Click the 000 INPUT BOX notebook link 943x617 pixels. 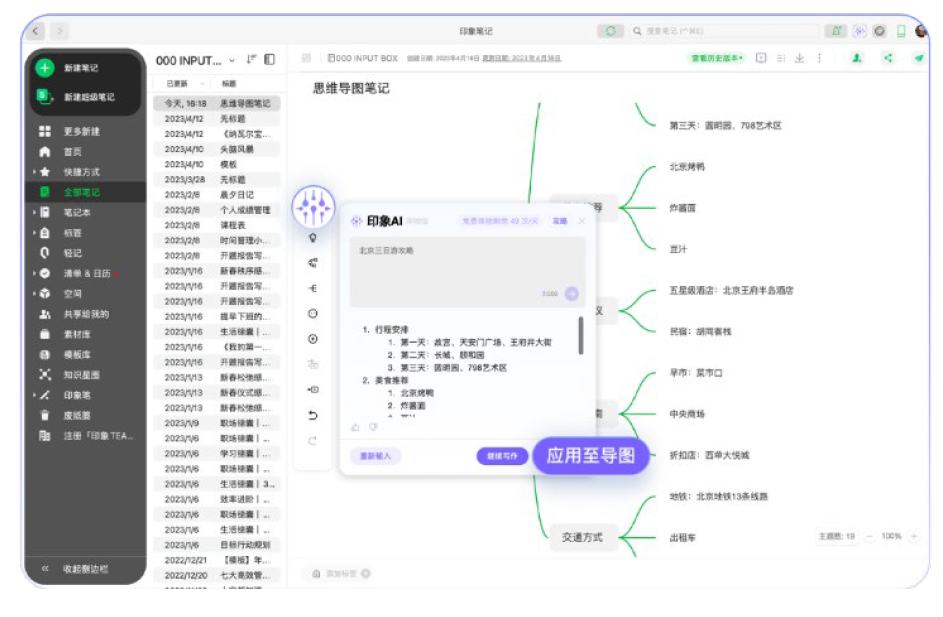(363, 58)
